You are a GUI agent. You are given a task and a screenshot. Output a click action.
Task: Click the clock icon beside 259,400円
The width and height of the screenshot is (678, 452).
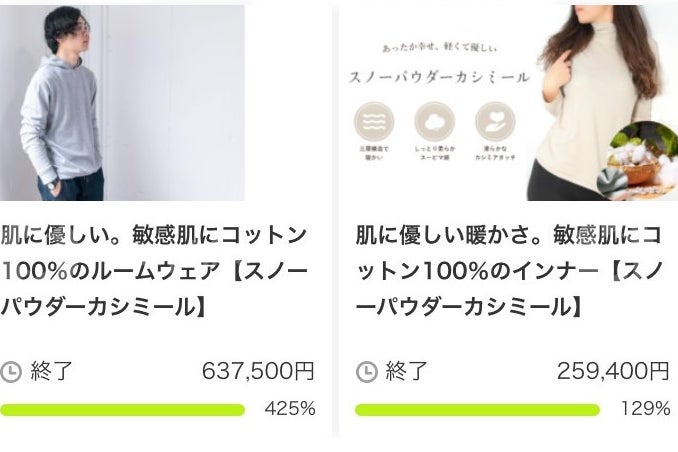367,372
